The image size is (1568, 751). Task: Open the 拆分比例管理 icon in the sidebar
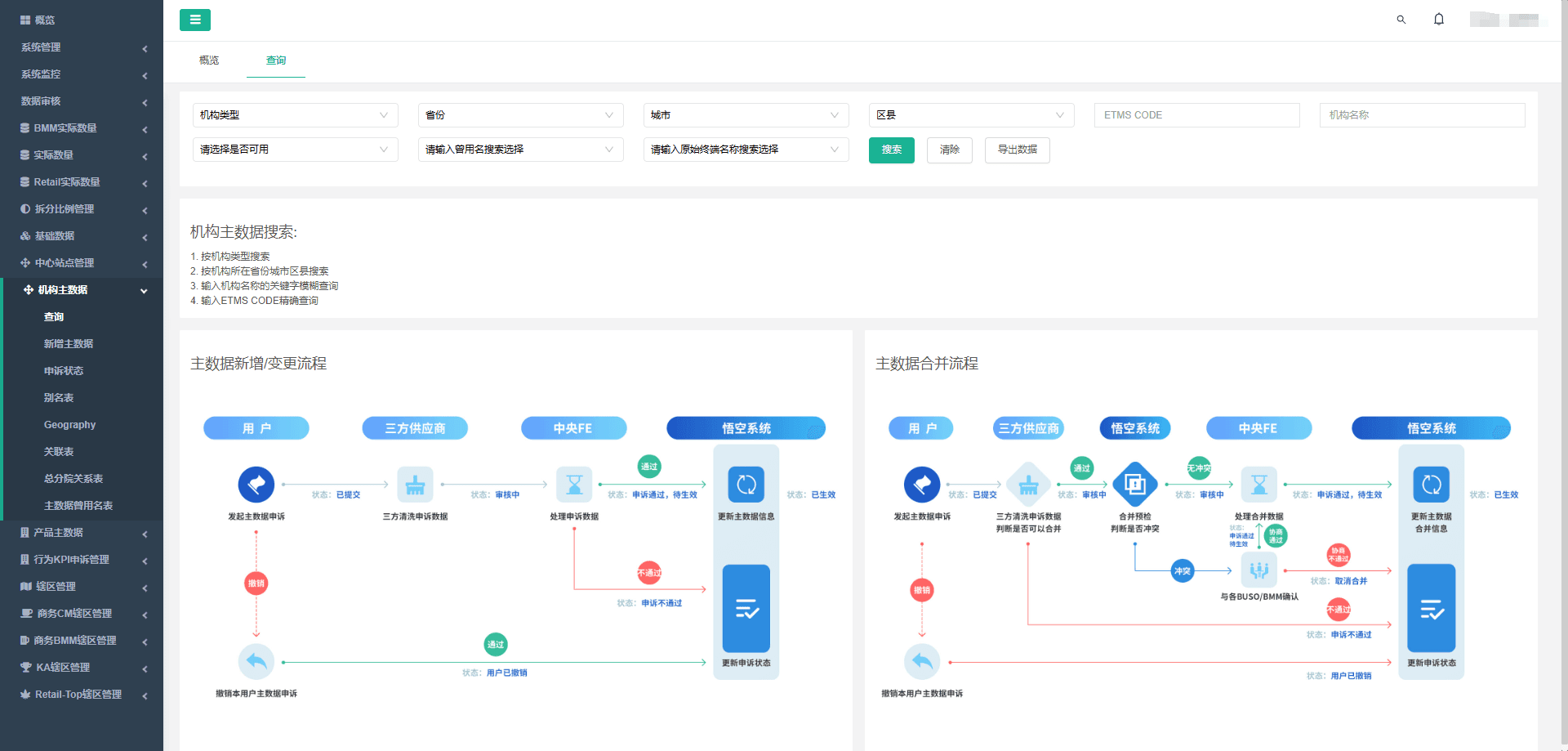tap(24, 208)
